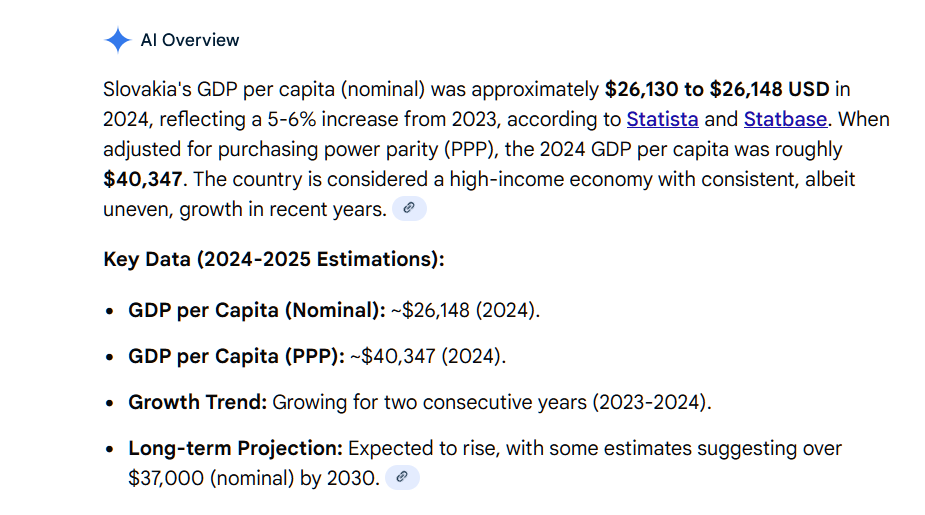Click the "~$26,148 (2024)" value in the bullet list
Screen dimensions: 925x515
pos(465,310)
